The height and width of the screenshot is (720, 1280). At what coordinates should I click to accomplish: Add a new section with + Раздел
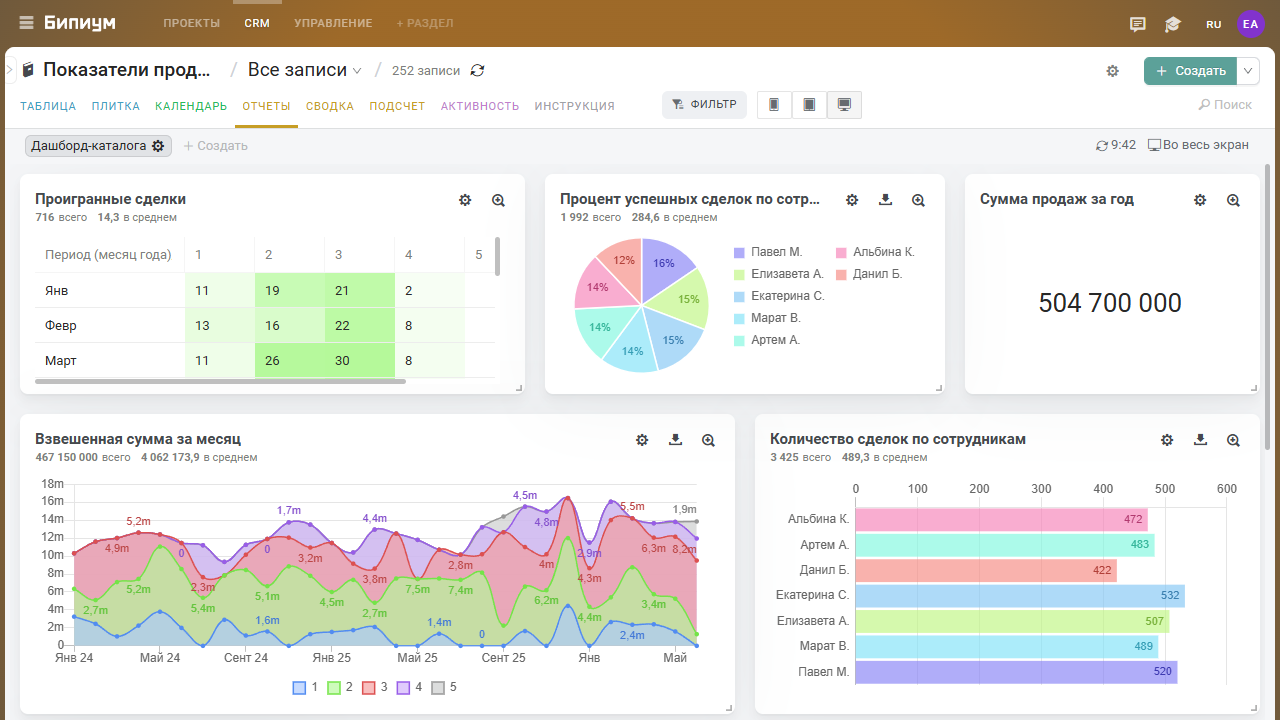pos(425,23)
